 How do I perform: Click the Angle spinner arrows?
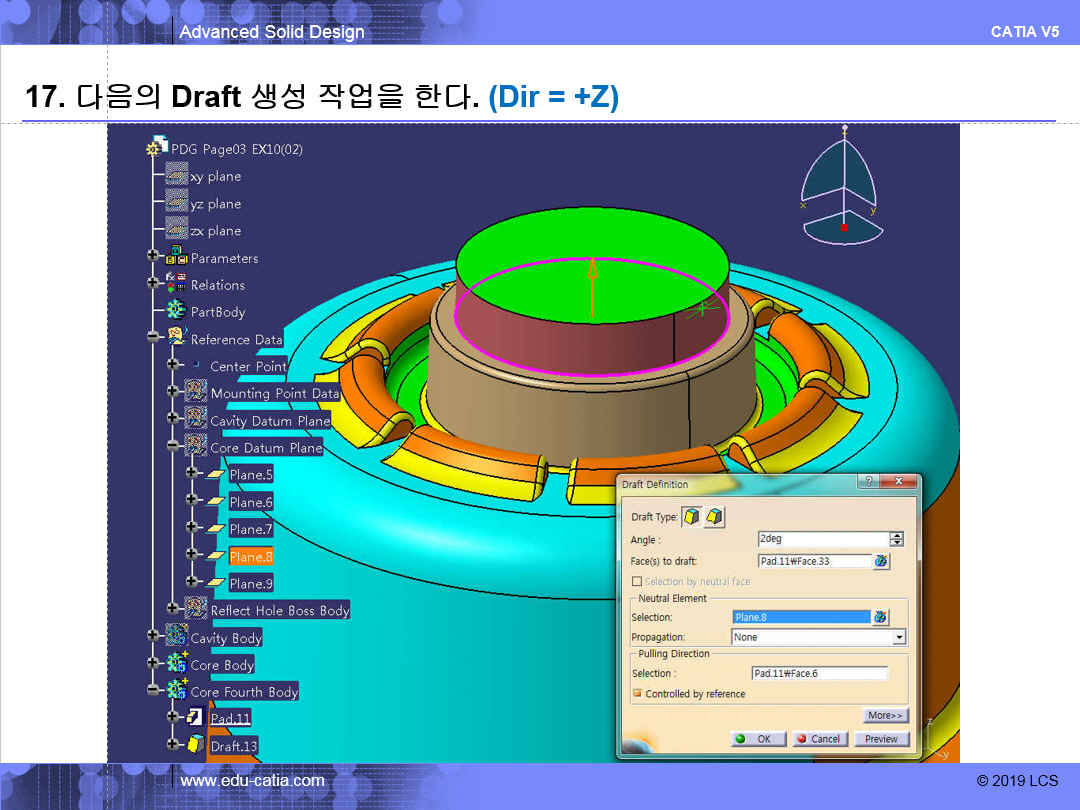(896, 539)
